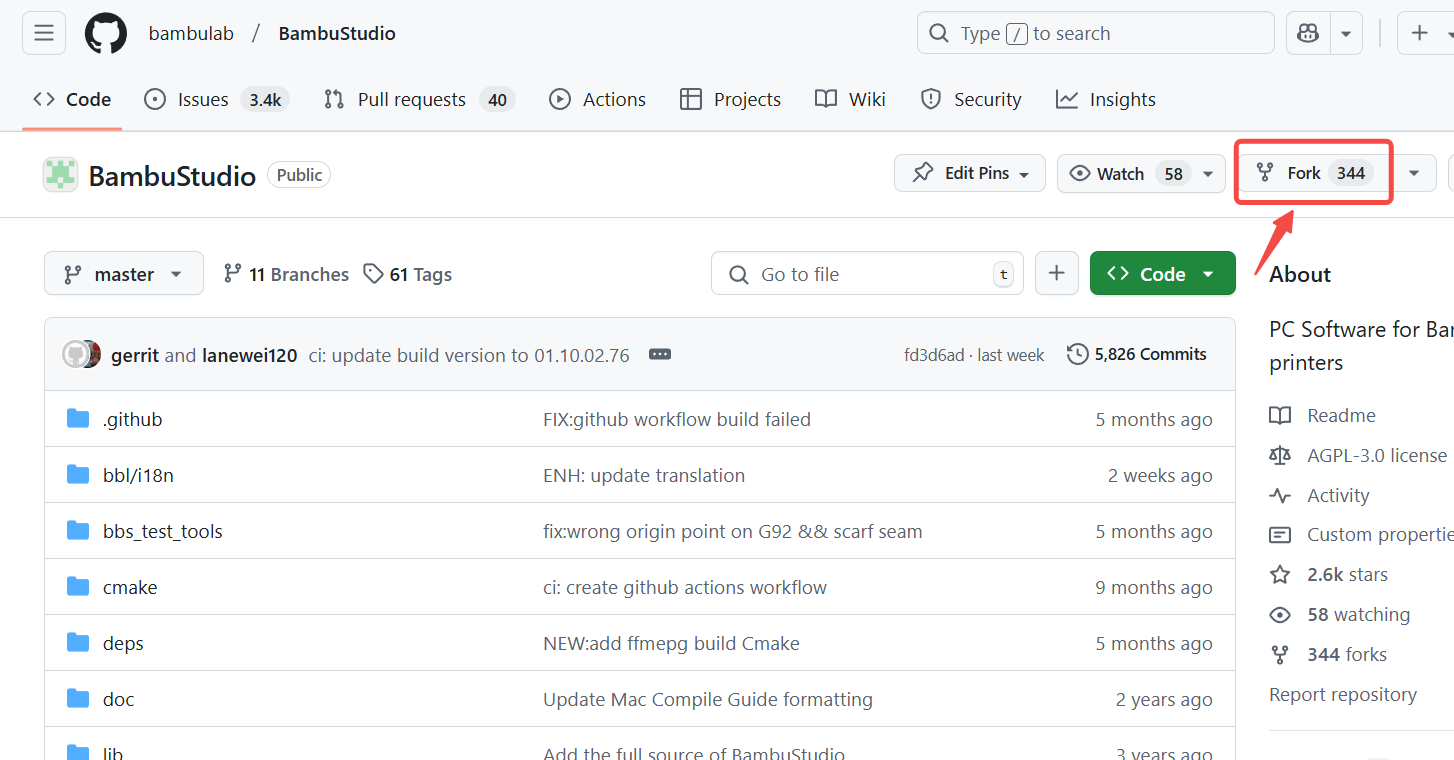Open 'NEW:add ffmepg build Cmake' commit message
1454x760 pixels.
pos(671,643)
